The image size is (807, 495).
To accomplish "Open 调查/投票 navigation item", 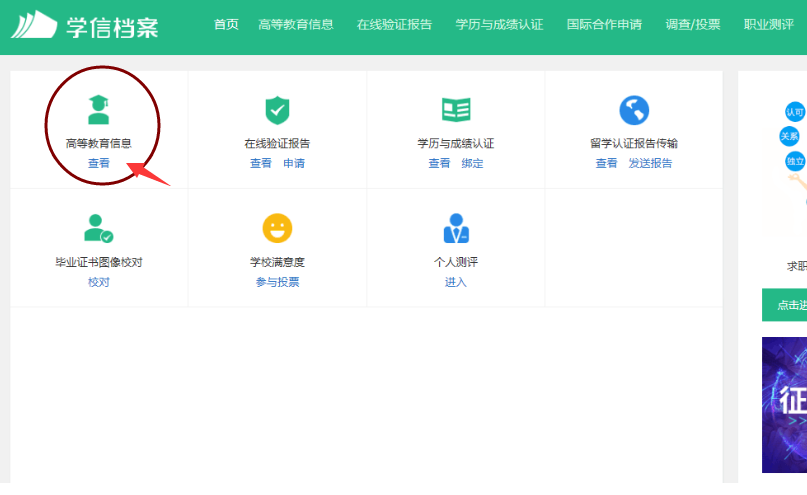I will point(692,25).
